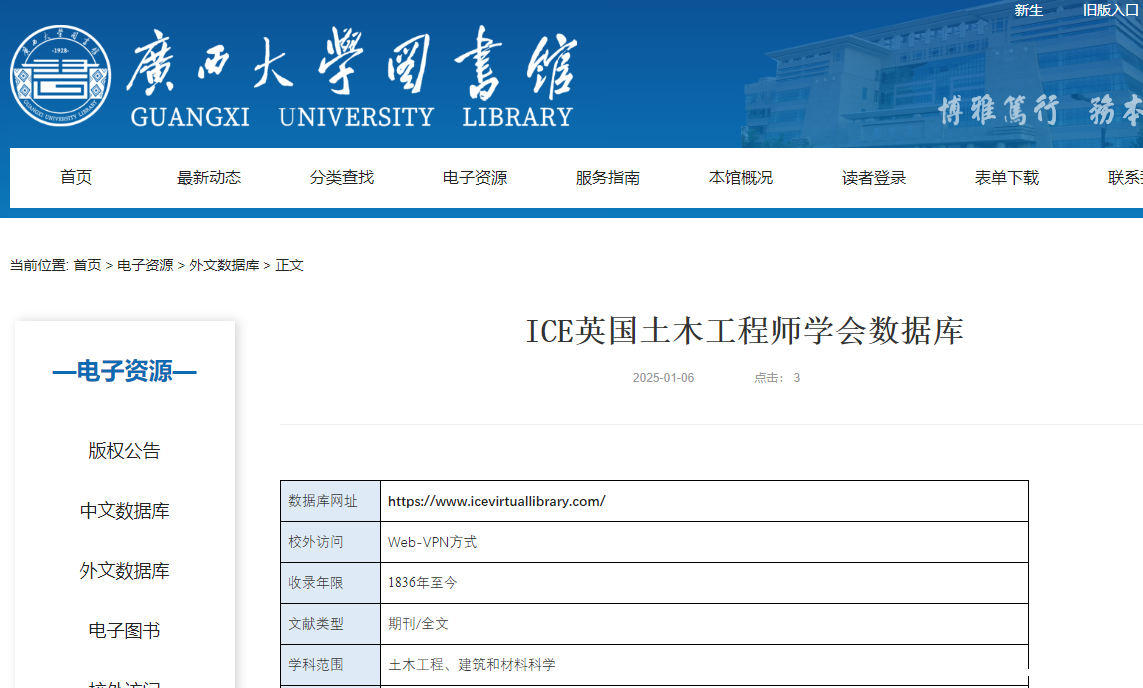This screenshot has width=1143, height=688.
Task: Click 首页 in the breadcrumb trail
Action: click(87, 265)
